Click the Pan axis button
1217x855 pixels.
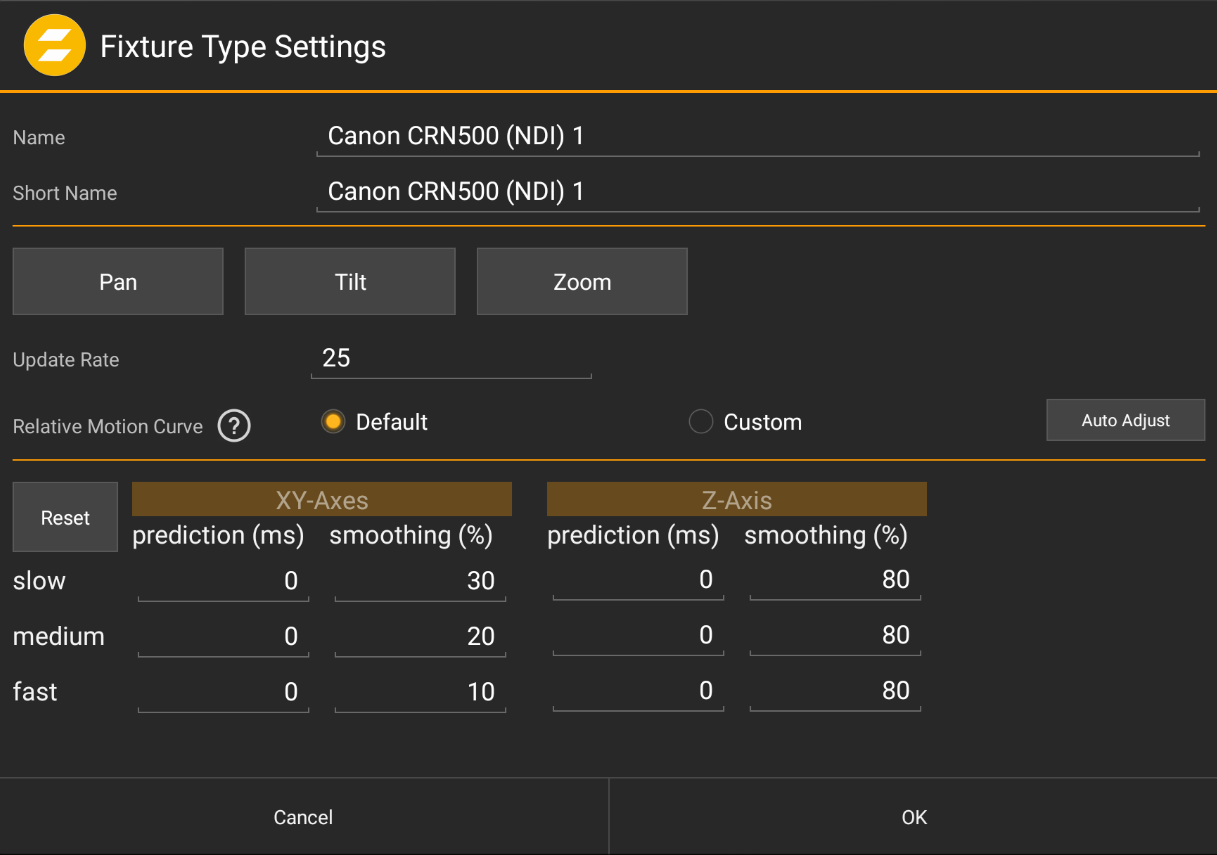(x=117, y=281)
